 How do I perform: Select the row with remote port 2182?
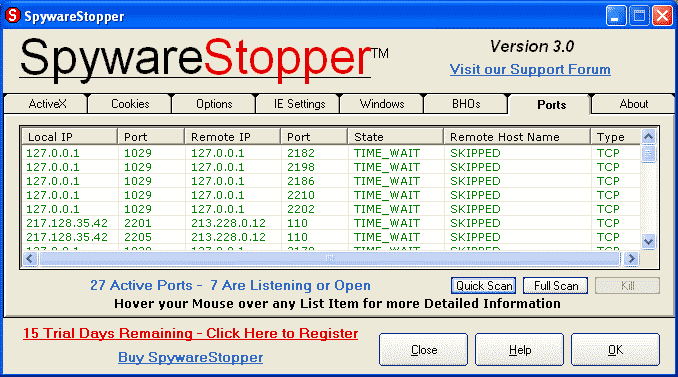pyautogui.click(x=331, y=153)
